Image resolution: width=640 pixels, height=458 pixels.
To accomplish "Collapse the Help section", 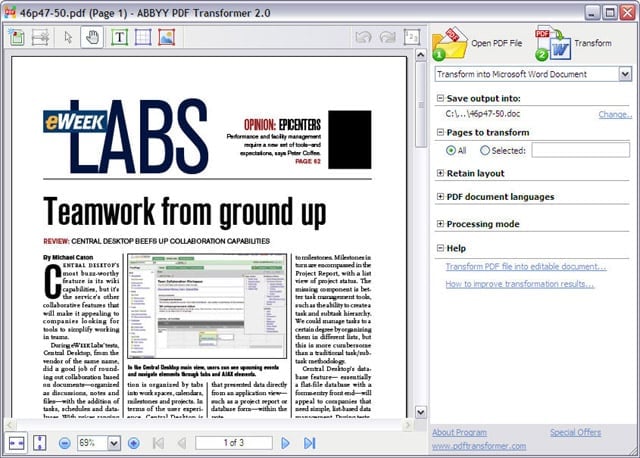I will coord(440,248).
